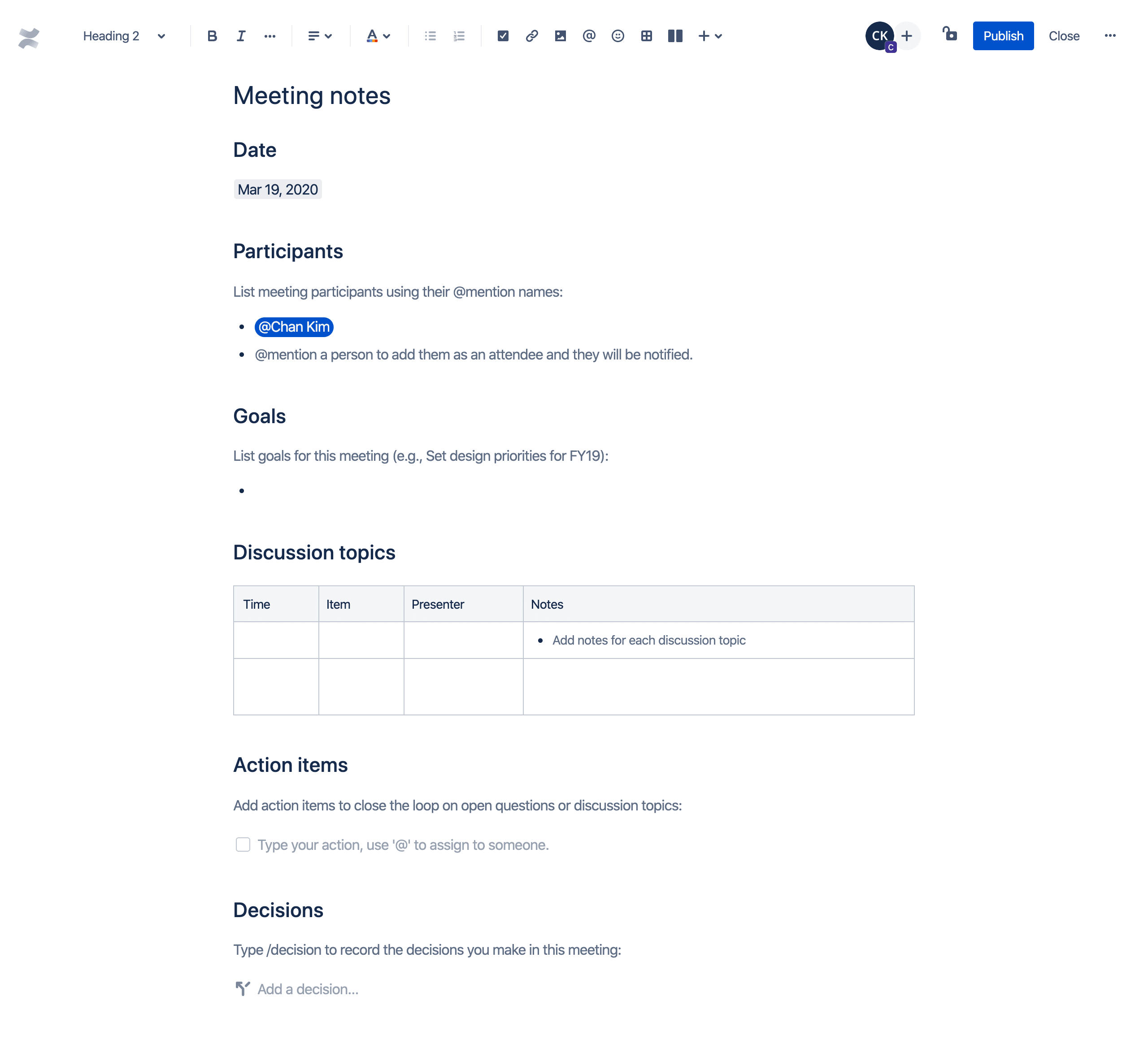
Task: Open the emoji picker icon
Action: pyautogui.click(x=617, y=35)
